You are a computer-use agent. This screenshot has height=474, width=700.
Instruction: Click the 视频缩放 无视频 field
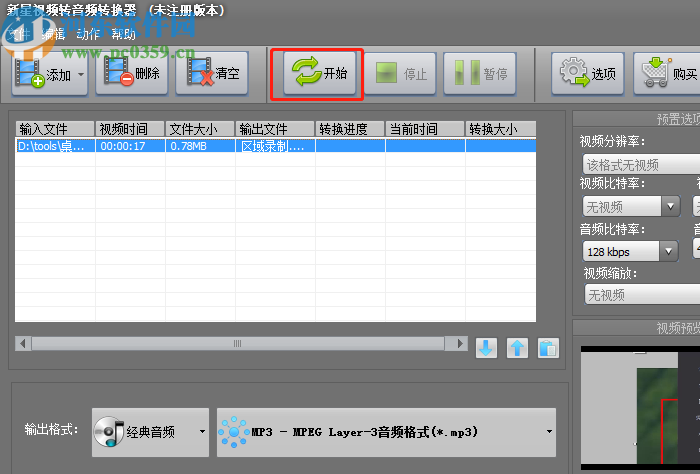642,295
